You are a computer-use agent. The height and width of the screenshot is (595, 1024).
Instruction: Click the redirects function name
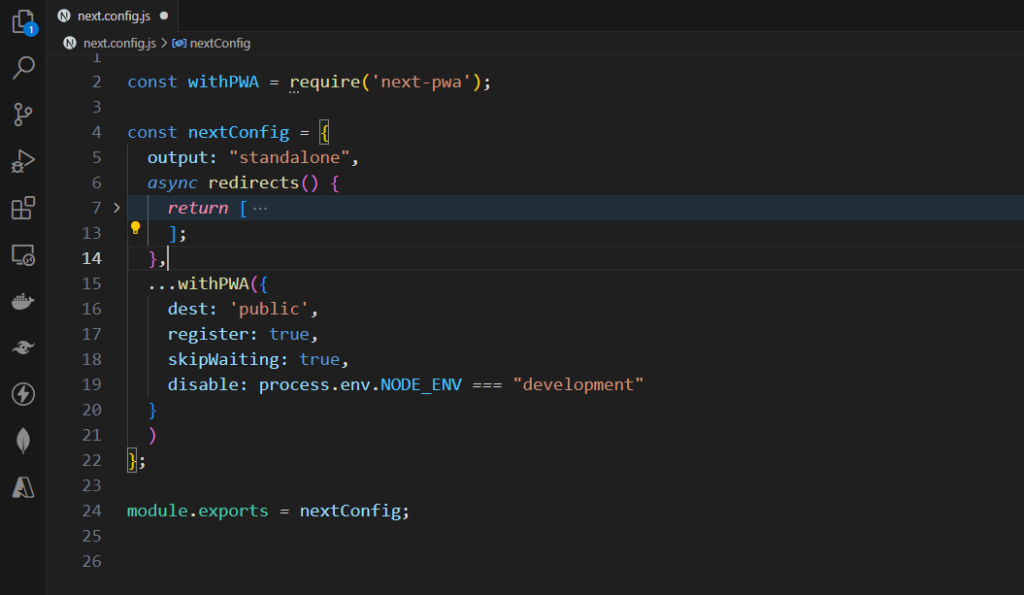tap(253, 183)
